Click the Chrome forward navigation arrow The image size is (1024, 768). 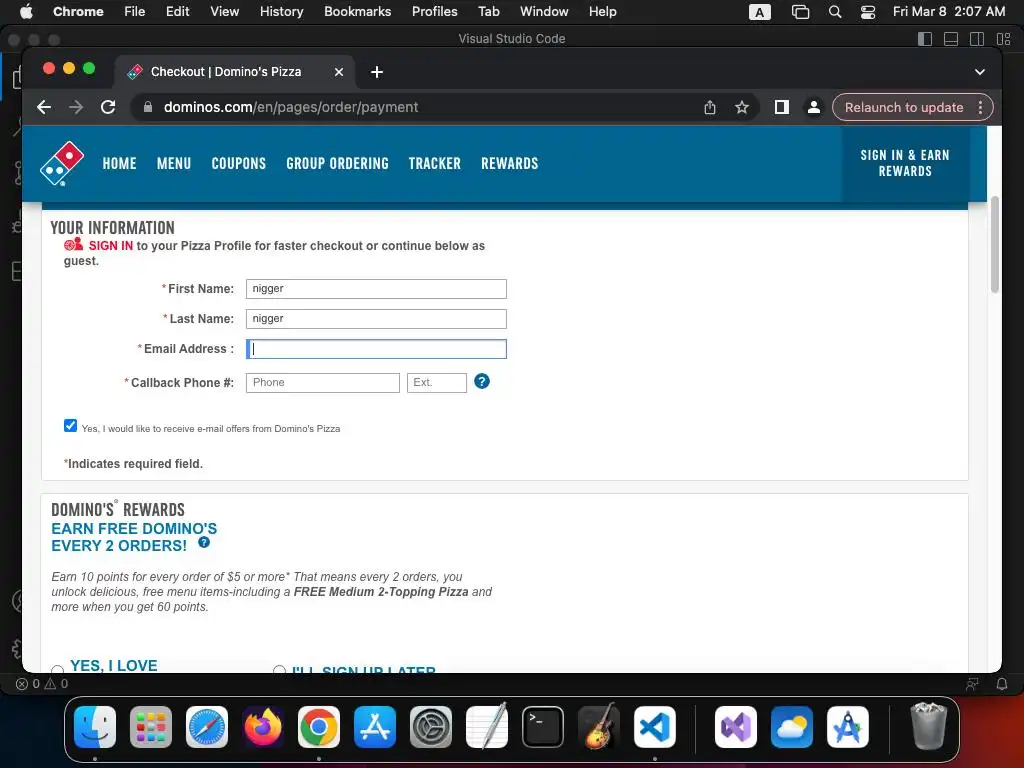(76, 107)
